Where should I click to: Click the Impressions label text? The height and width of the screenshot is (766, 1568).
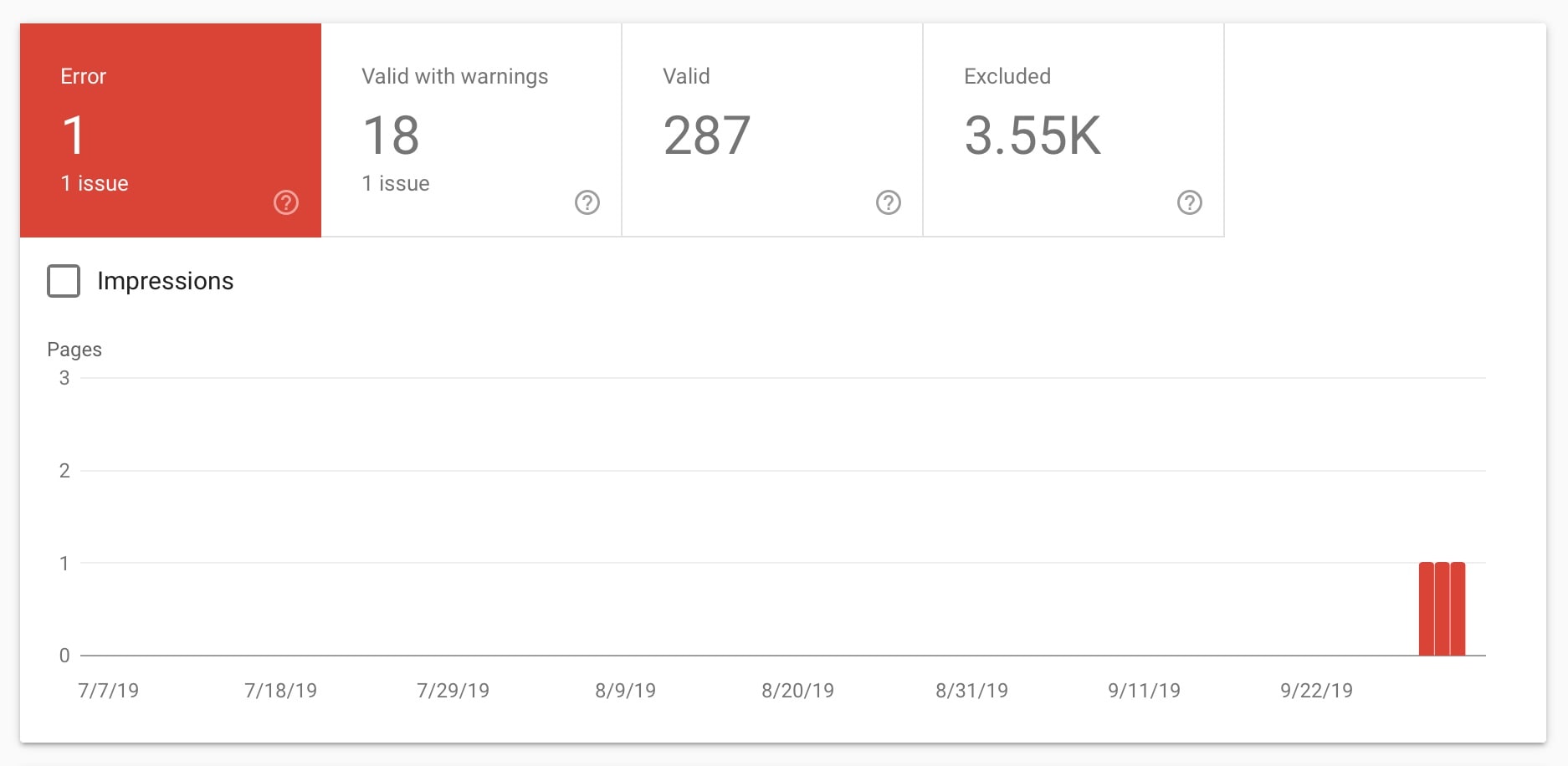[166, 281]
